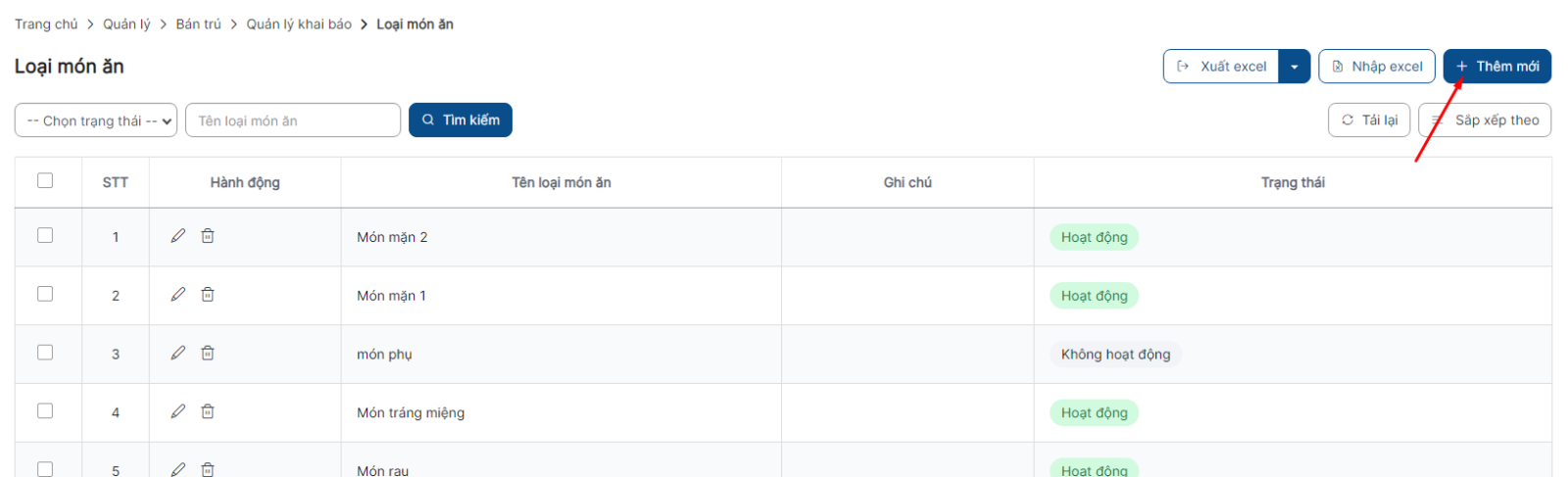Remove Món tráng miệng via trash icon

pos(208,412)
